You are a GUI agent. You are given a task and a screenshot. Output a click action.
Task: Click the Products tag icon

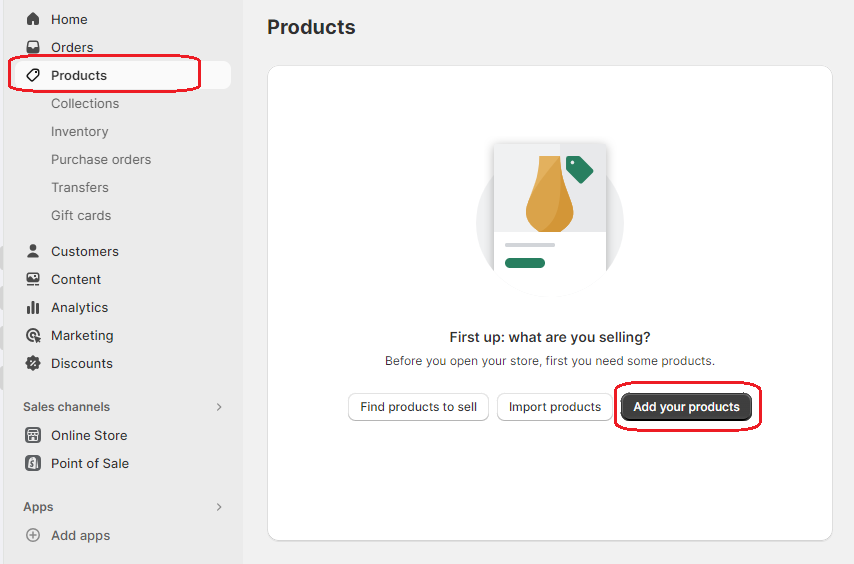(33, 75)
